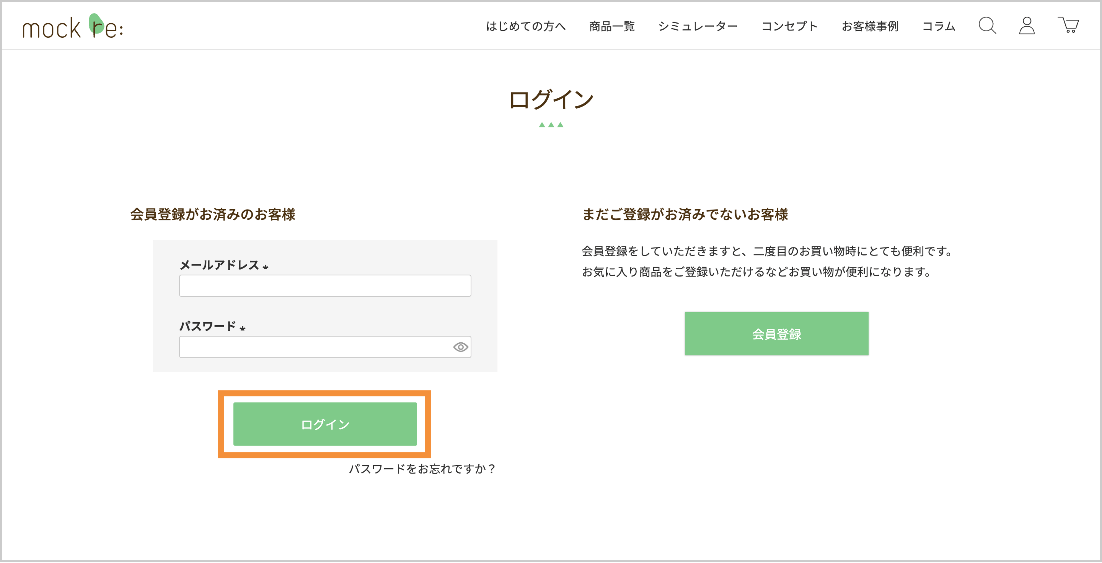Click the 会員登録 button
Image resolution: width=1102 pixels, height=563 pixels.
776,334
